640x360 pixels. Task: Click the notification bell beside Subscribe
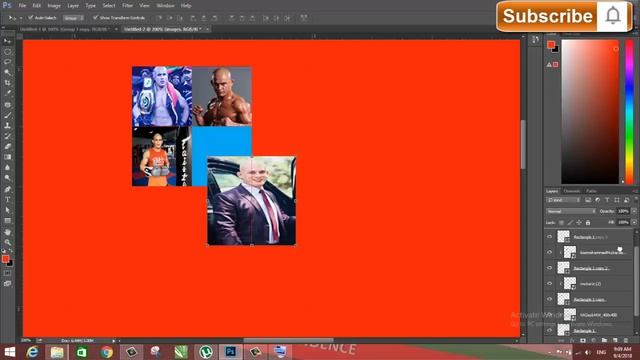pos(613,16)
